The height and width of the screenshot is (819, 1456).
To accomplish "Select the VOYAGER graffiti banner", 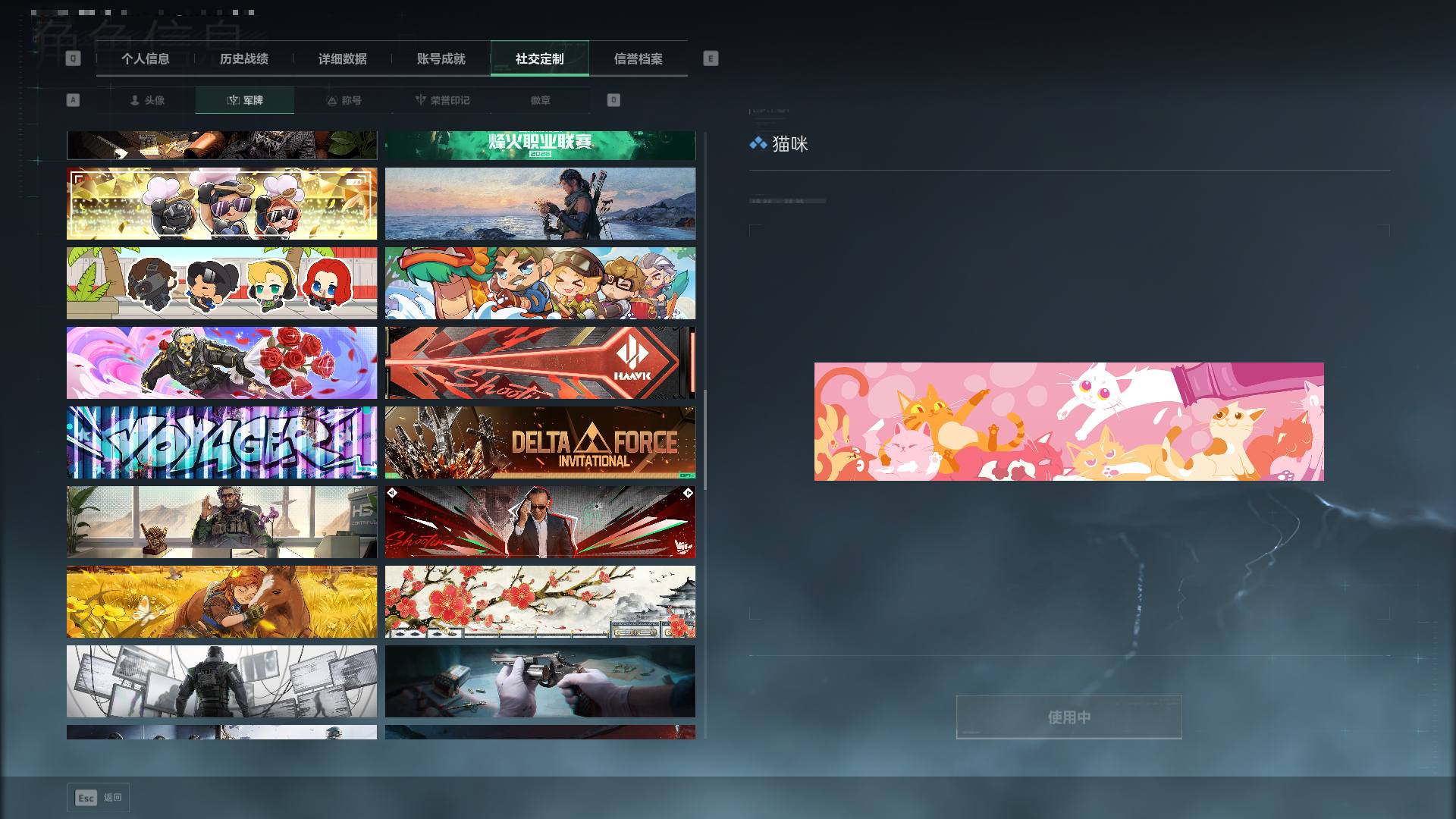I will click(x=221, y=442).
